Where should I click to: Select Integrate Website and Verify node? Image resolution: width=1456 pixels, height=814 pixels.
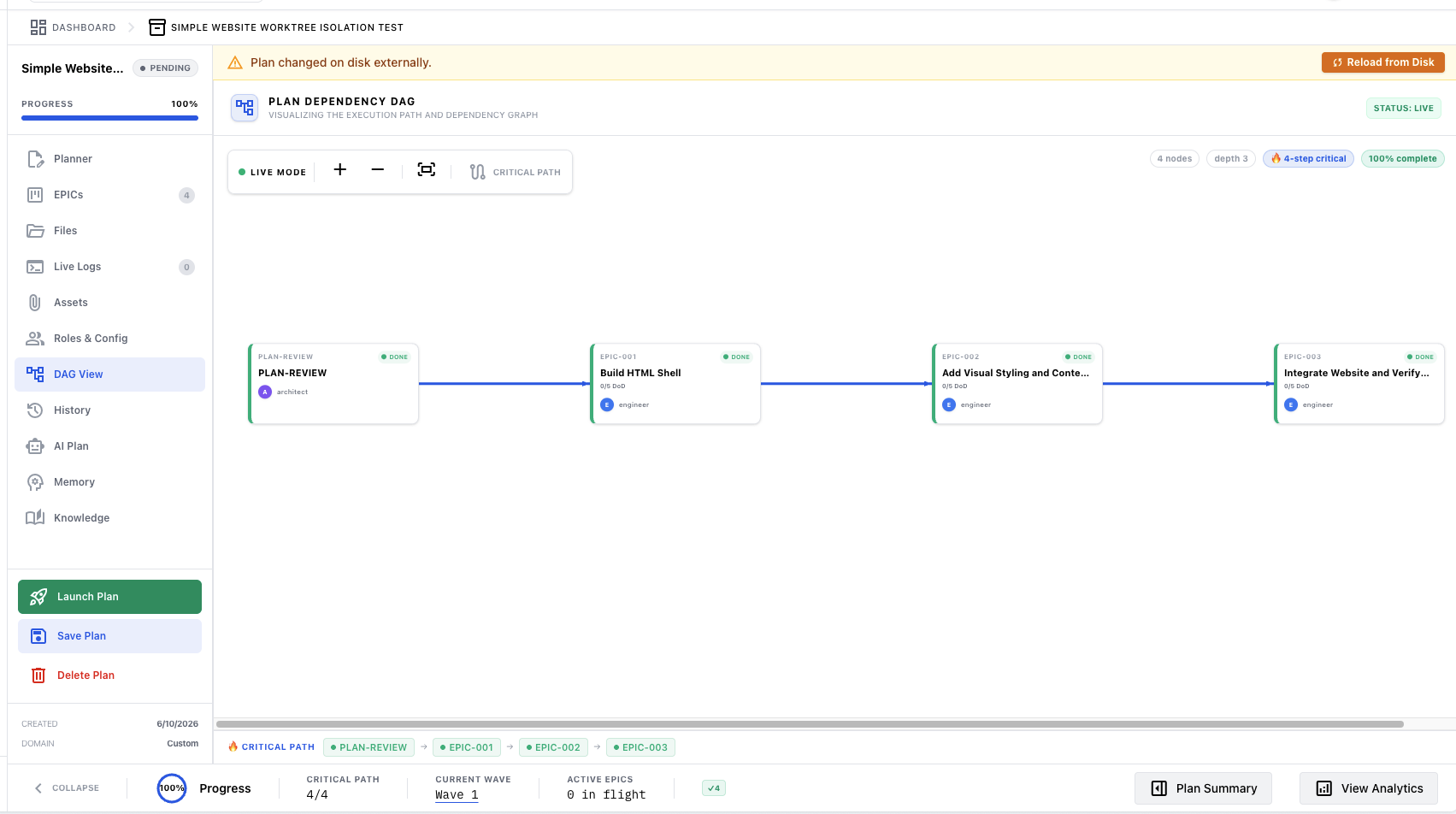coord(1359,384)
